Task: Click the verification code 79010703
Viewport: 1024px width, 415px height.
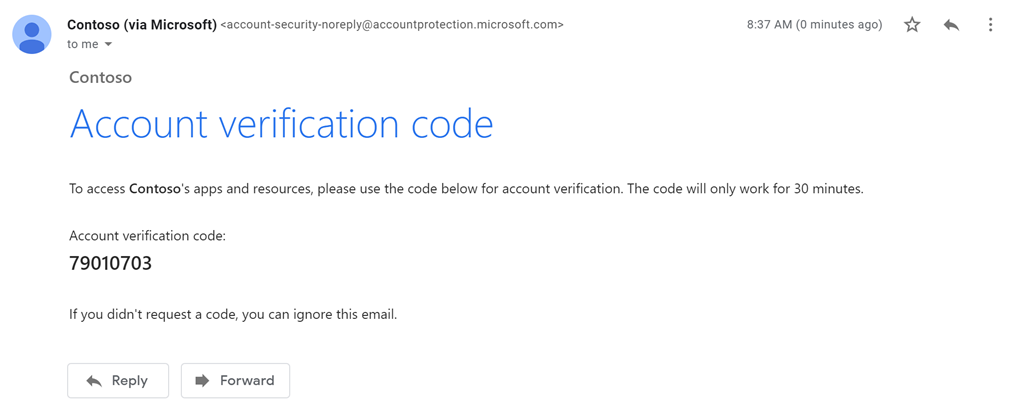Action: point(110,264)
